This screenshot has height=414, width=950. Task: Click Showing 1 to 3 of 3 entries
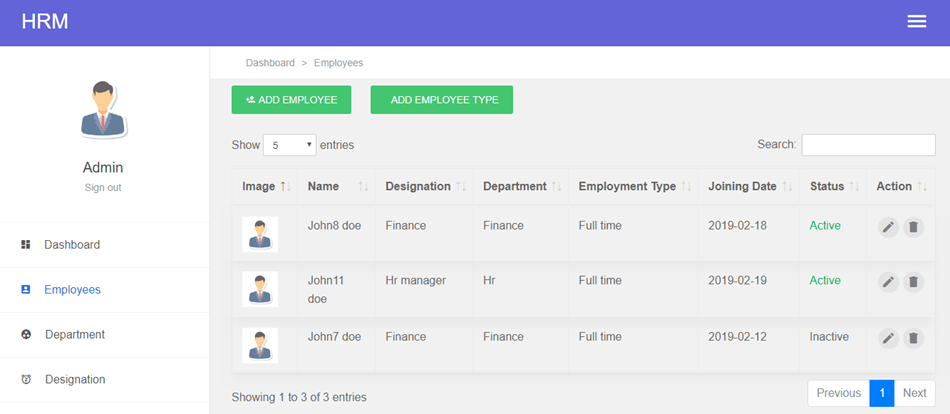tap(299, 398)
